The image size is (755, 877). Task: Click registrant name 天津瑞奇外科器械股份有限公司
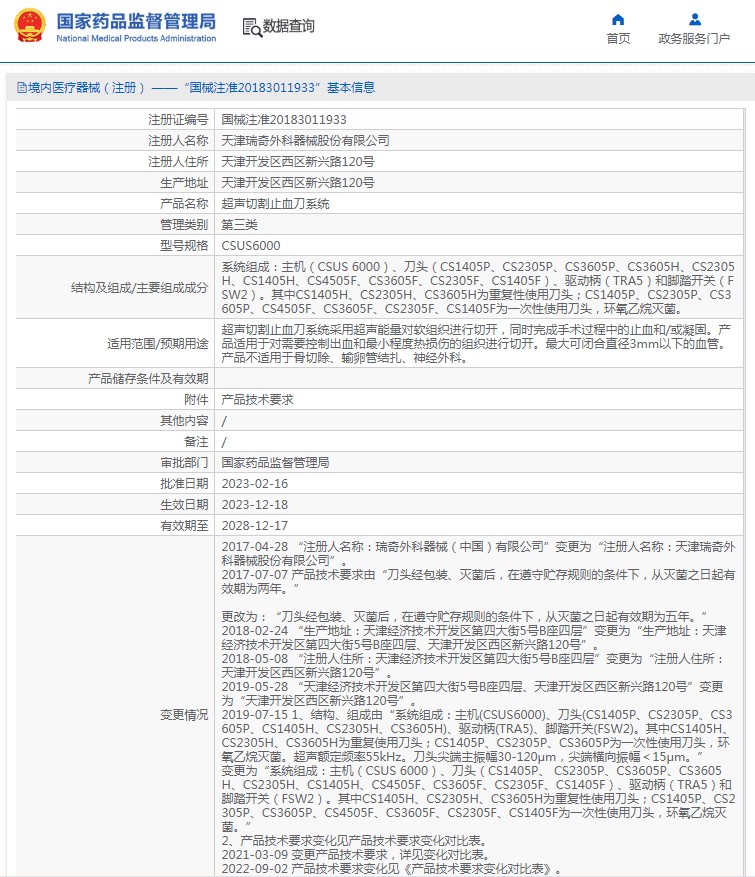[x=305, y=141]
